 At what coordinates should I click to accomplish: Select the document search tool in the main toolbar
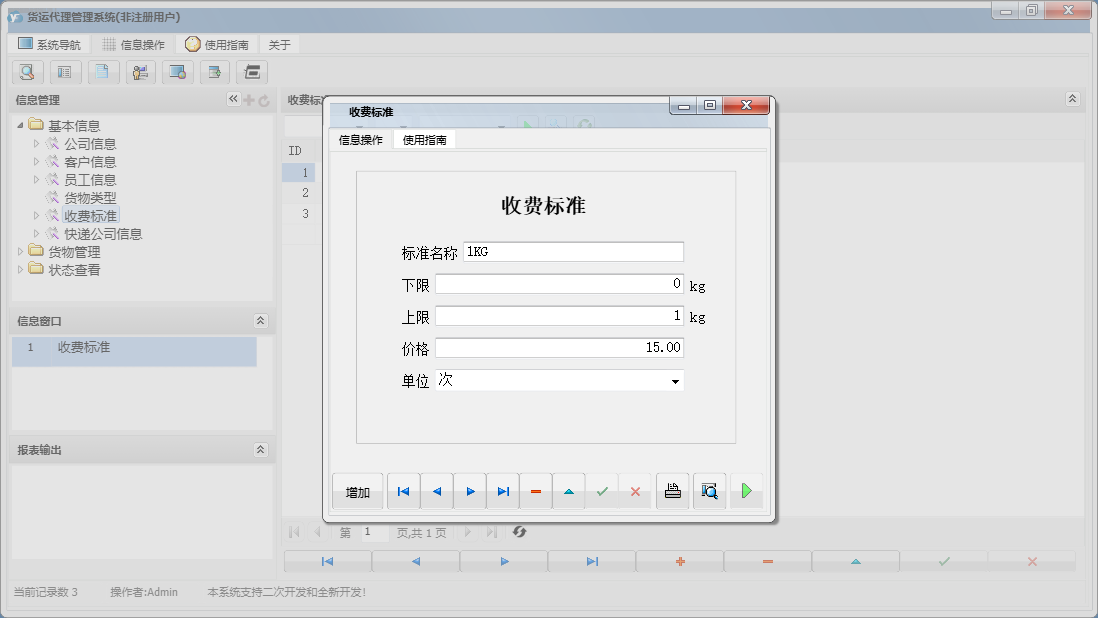(27, 72)
